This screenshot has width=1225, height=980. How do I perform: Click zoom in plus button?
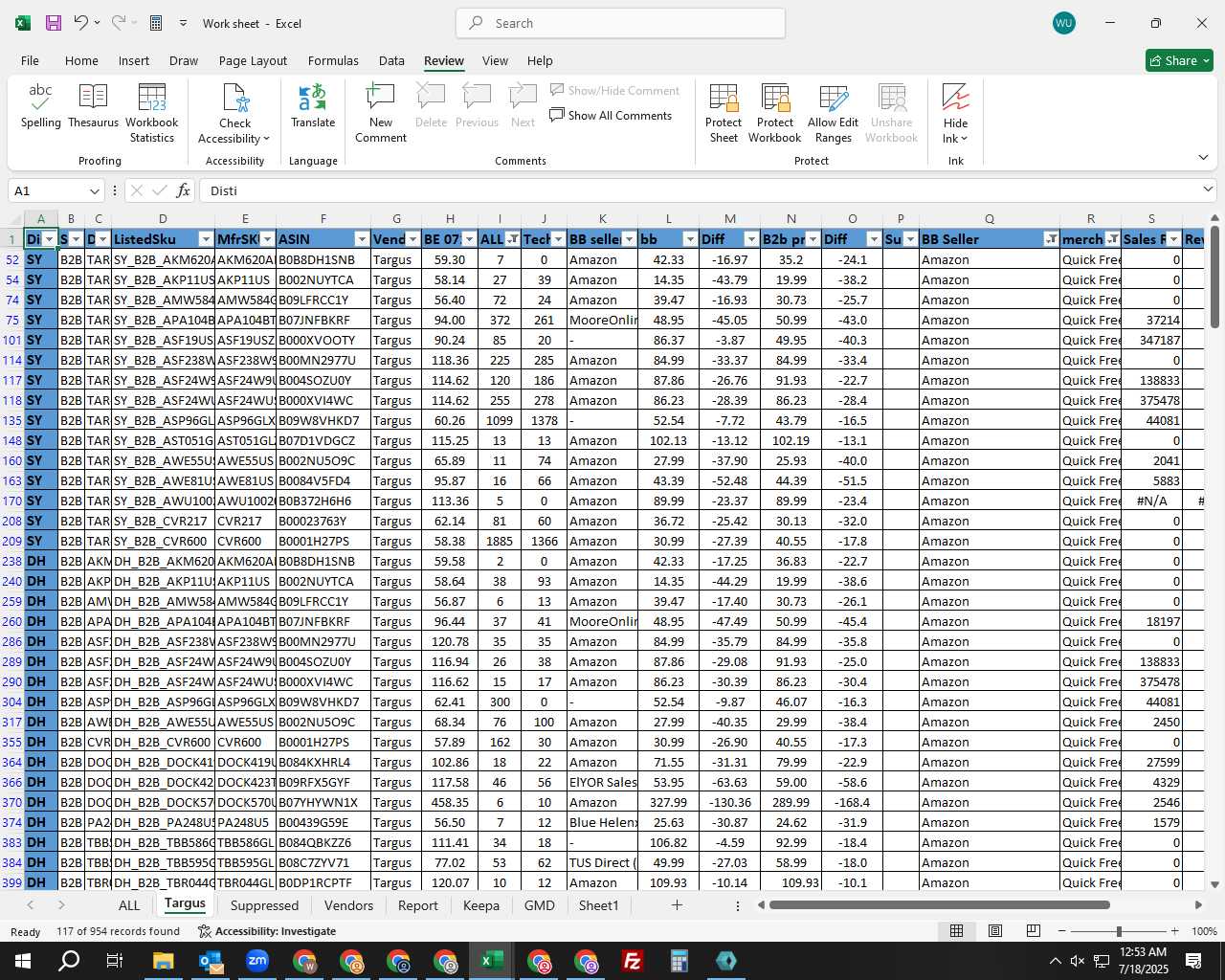[1174, 931]
